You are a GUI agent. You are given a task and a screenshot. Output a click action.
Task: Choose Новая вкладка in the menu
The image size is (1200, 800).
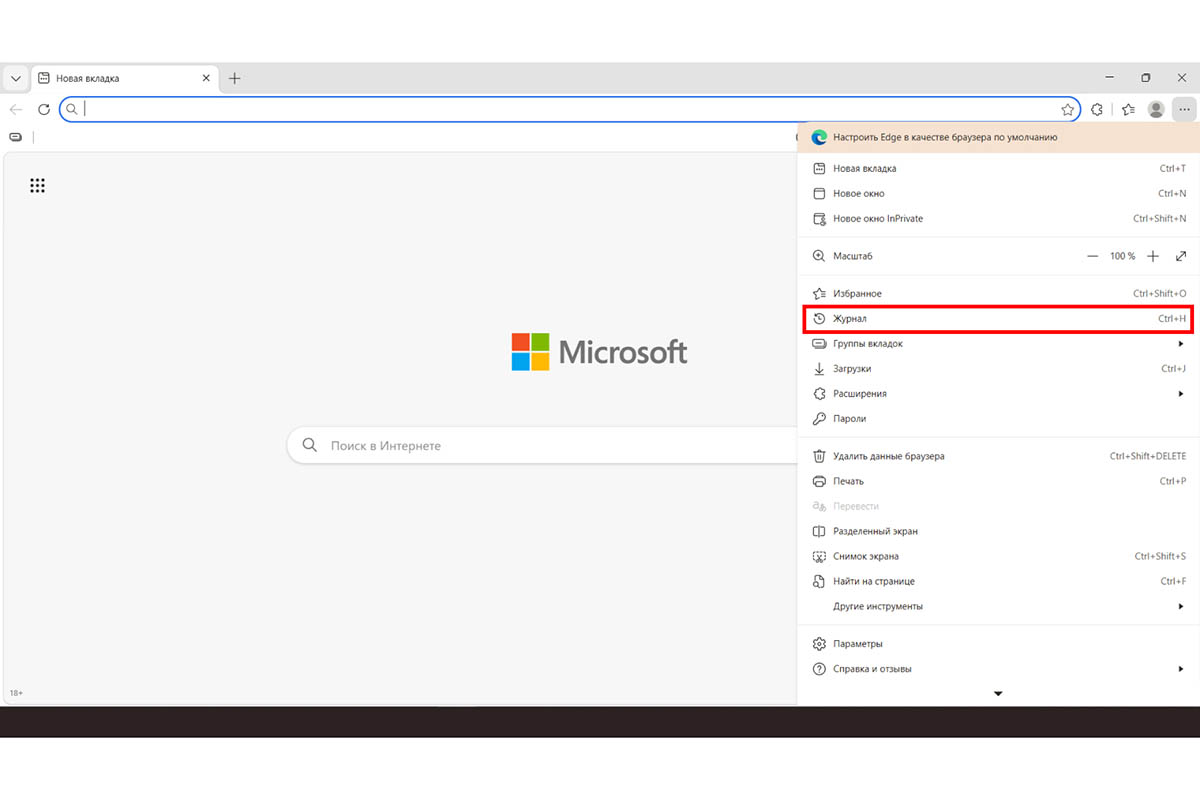click(x=998, y=169)
